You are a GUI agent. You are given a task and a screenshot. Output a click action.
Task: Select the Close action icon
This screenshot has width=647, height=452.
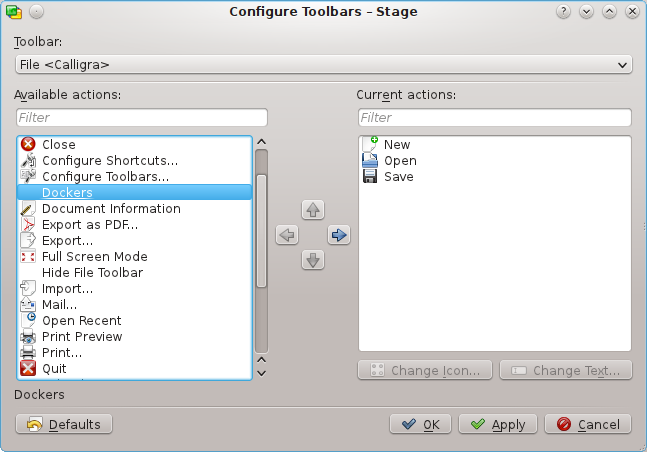coord(28,145)
